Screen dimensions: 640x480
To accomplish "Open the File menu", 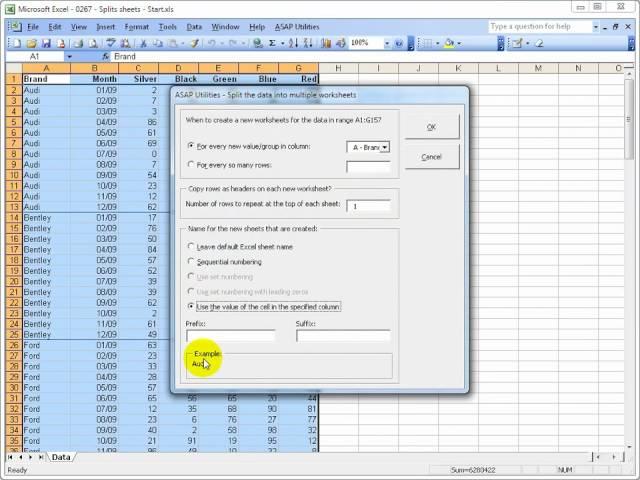I will [x=33, y=27].
